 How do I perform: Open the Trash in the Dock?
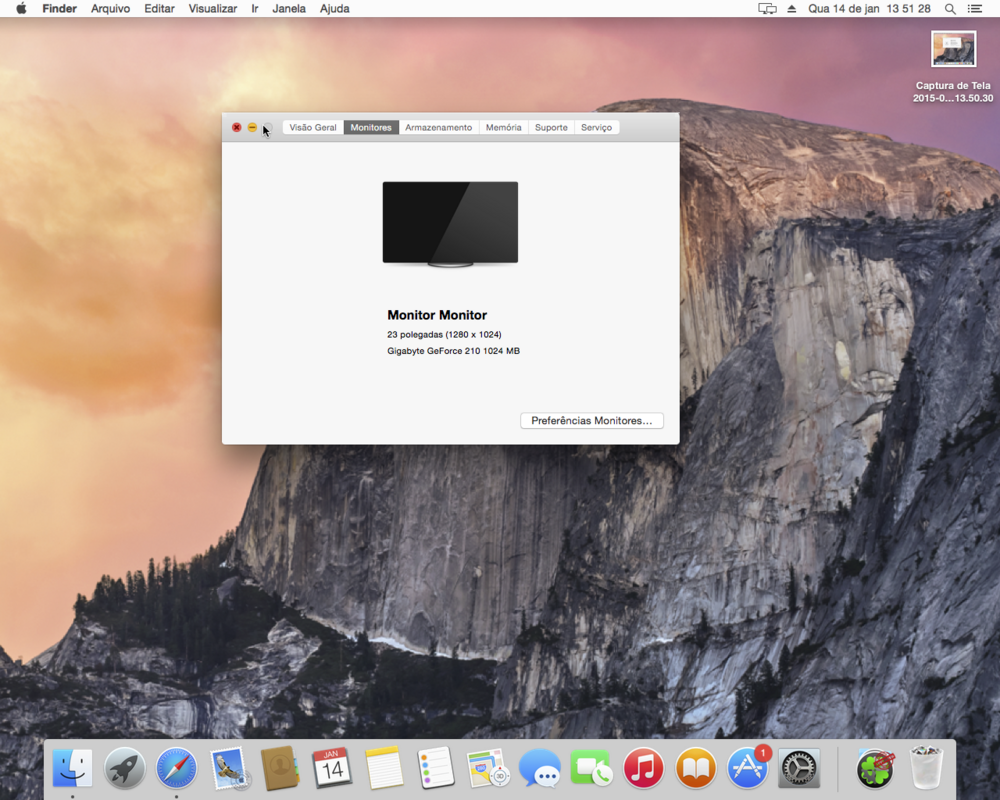[927, 768]
